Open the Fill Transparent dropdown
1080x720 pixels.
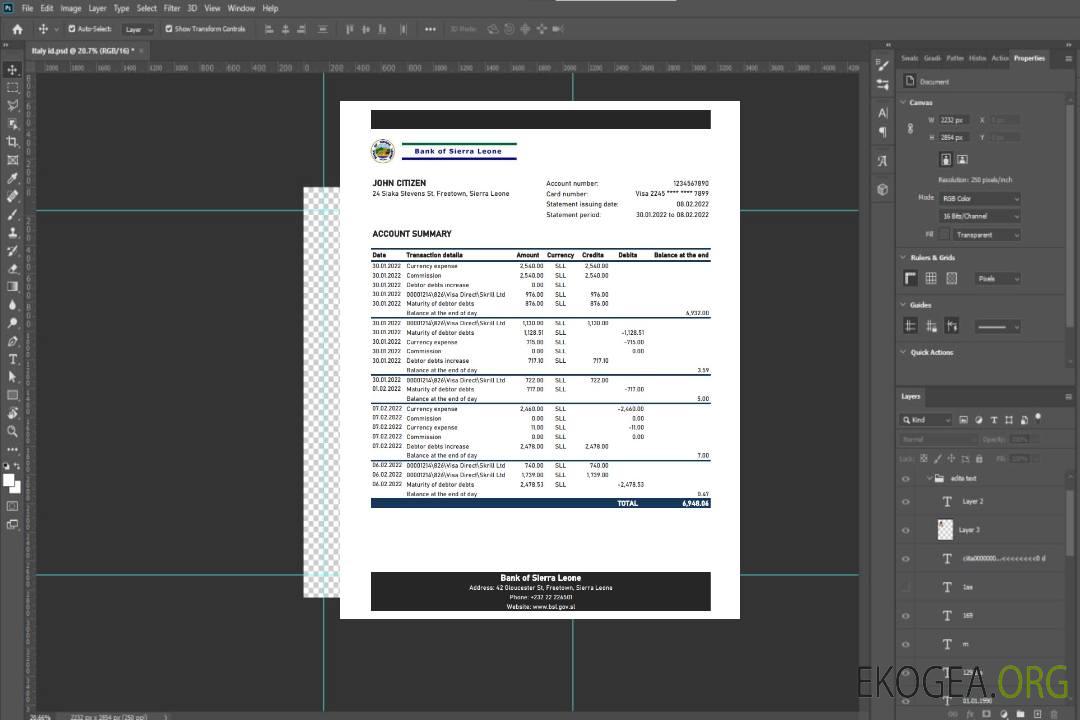[x=986, y=235]
